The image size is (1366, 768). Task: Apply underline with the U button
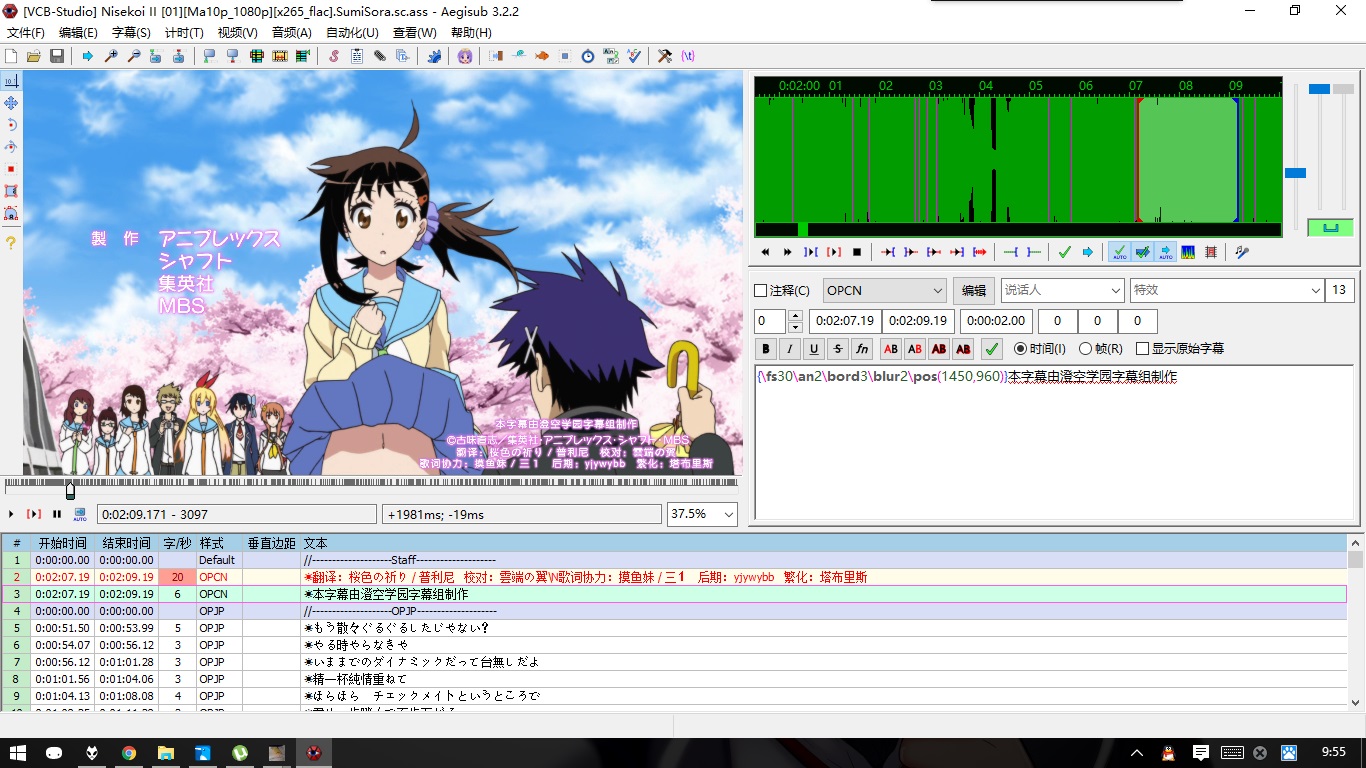click(x=814, y=349)
